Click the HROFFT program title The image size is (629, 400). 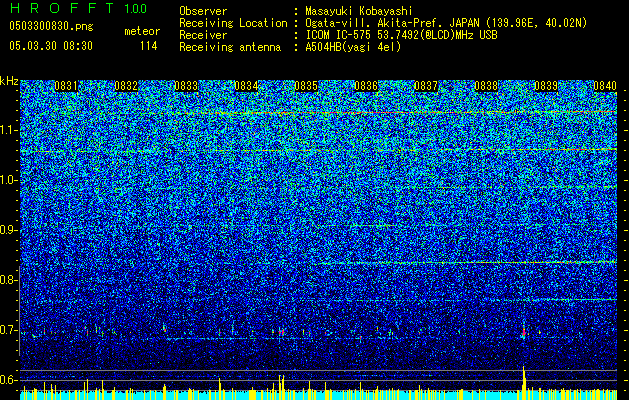click(x=62, y=8)
